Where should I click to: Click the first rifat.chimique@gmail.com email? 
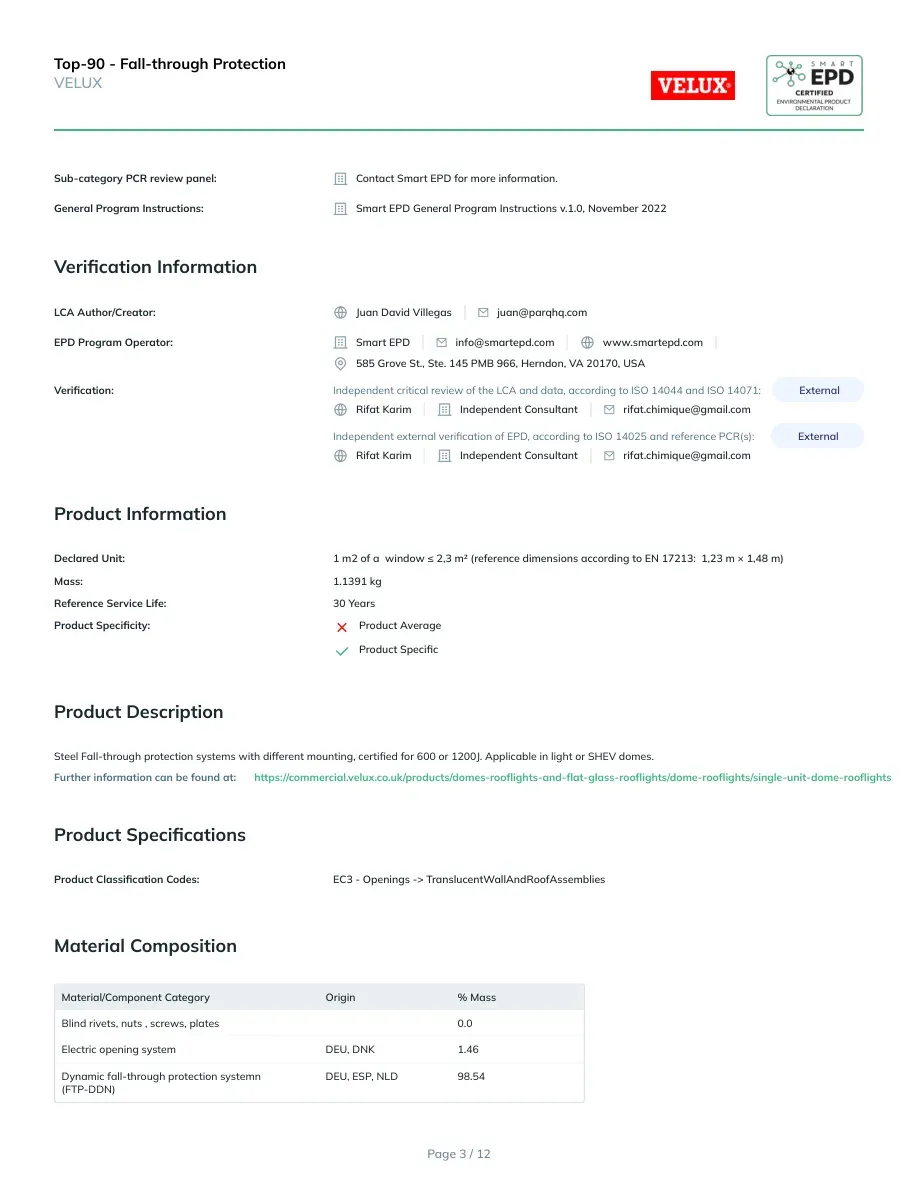tap(687, 410)
